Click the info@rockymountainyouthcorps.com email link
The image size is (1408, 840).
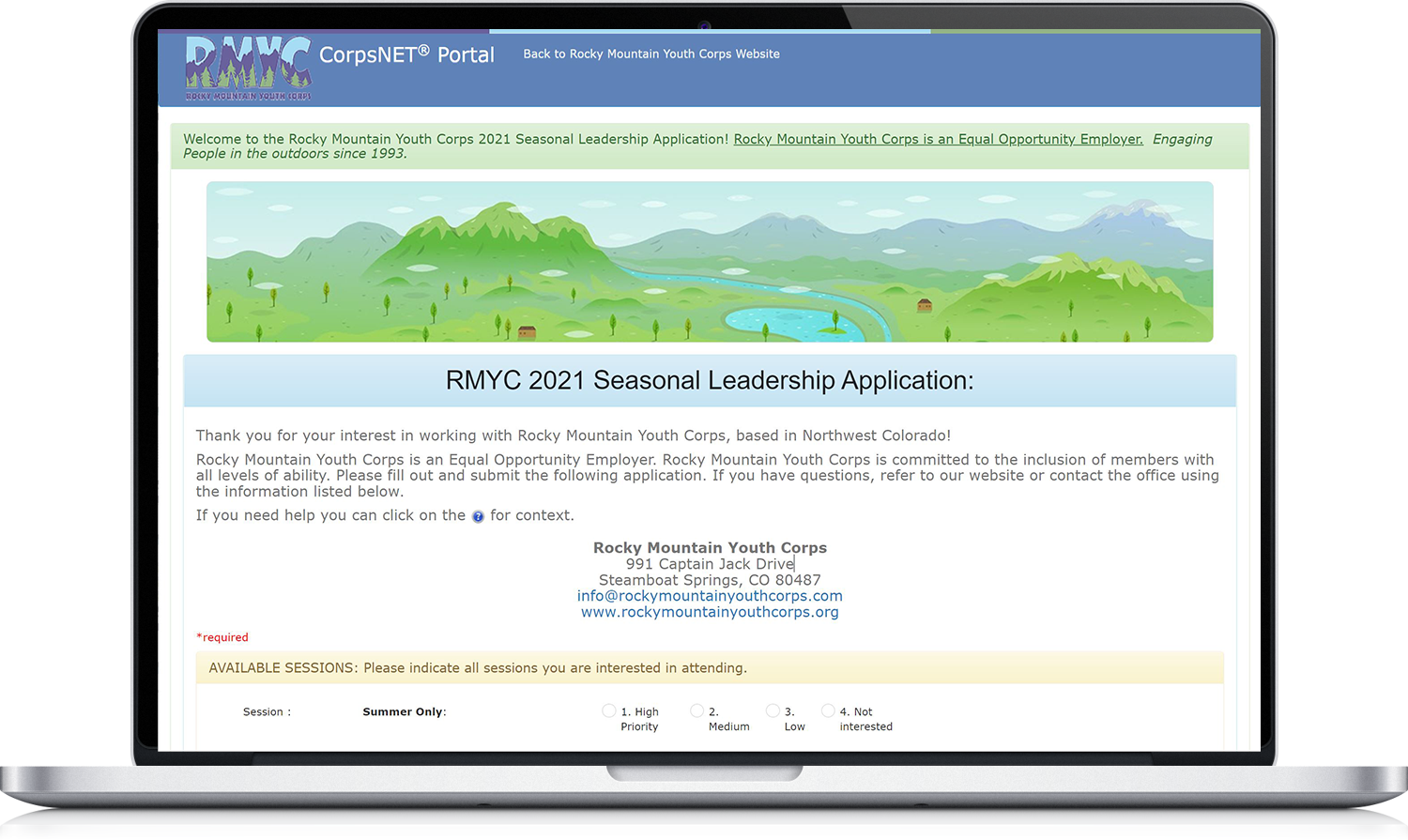point(710,596)
